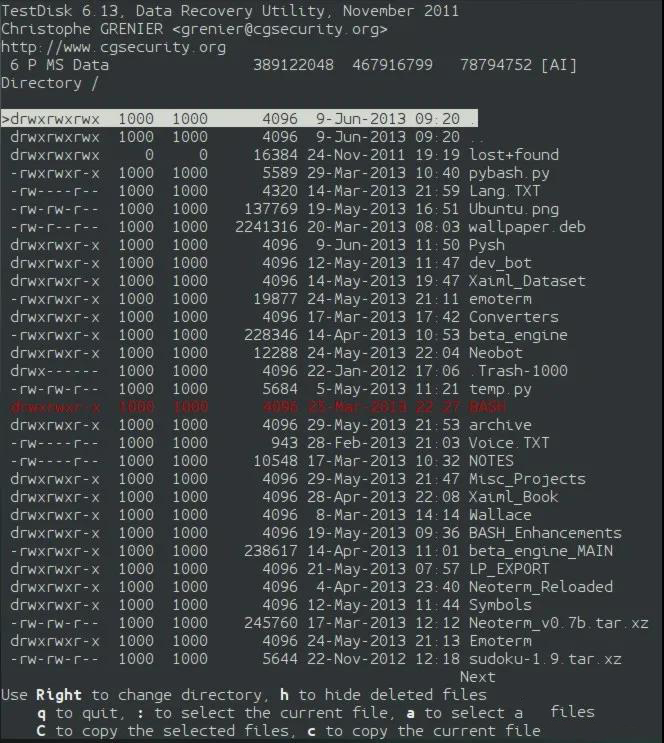This screenshot has height=743, width=664.
Task: Click the grenier@cgsecurity.org email address
Action: click(x=280, y=29)
